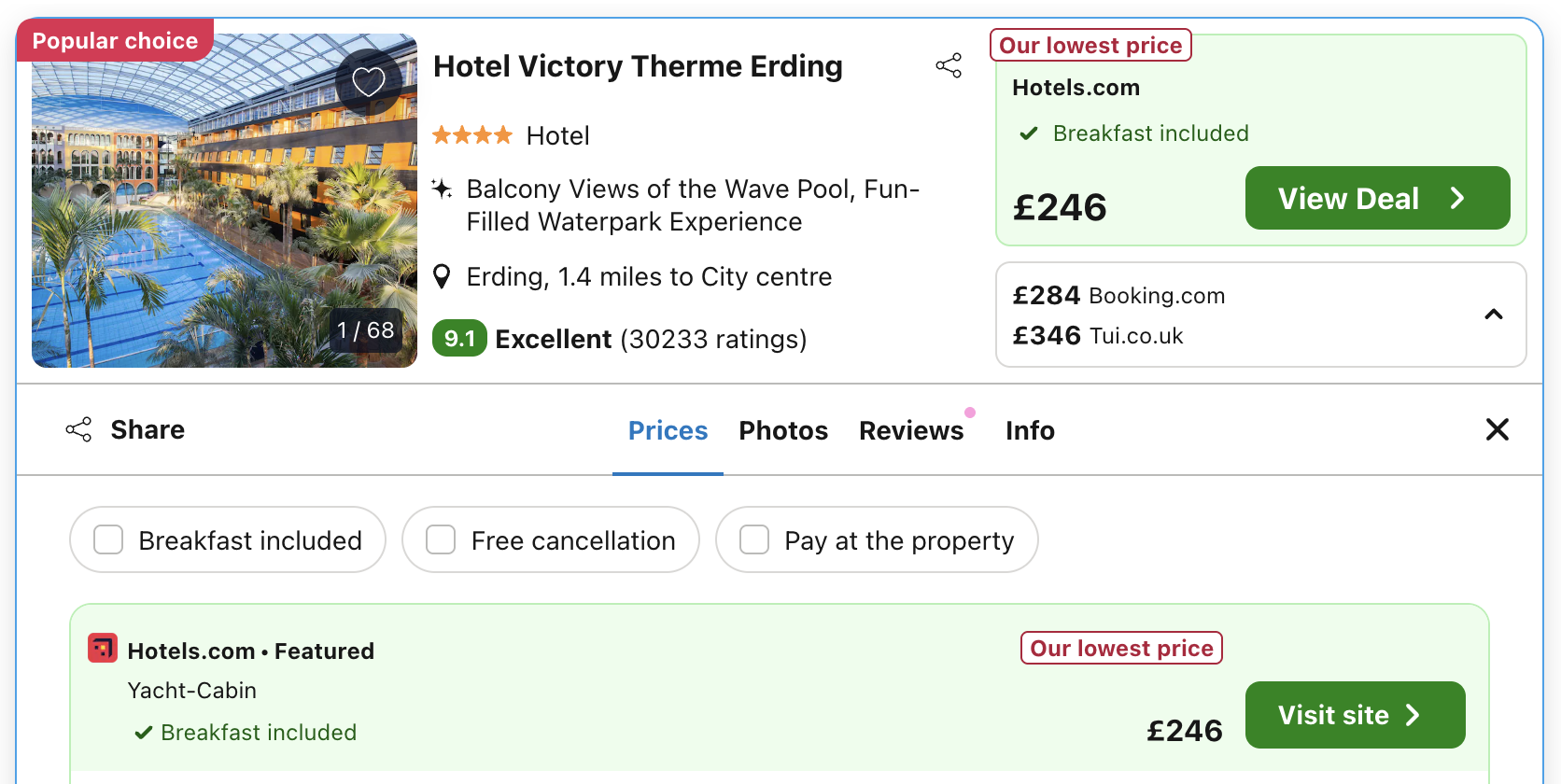Click the location pin icon near Erding

point(442,276)
